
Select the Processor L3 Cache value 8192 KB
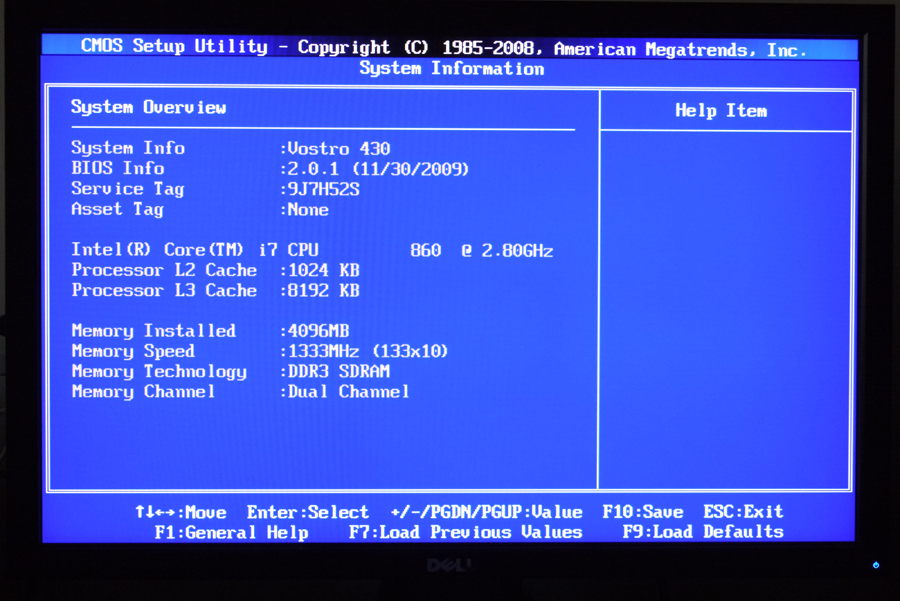click(x=324, y=290)
